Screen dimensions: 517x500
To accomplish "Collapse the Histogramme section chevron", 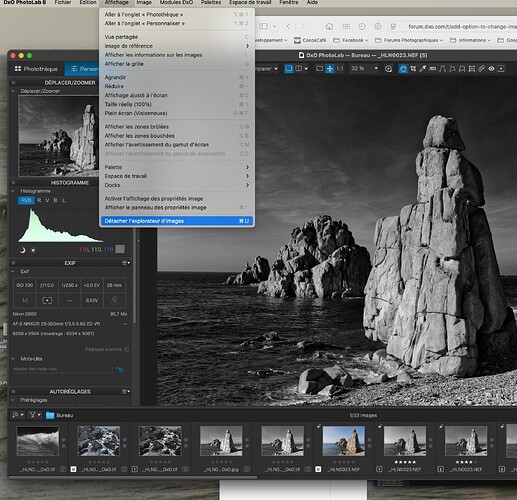I will [13, 191].
